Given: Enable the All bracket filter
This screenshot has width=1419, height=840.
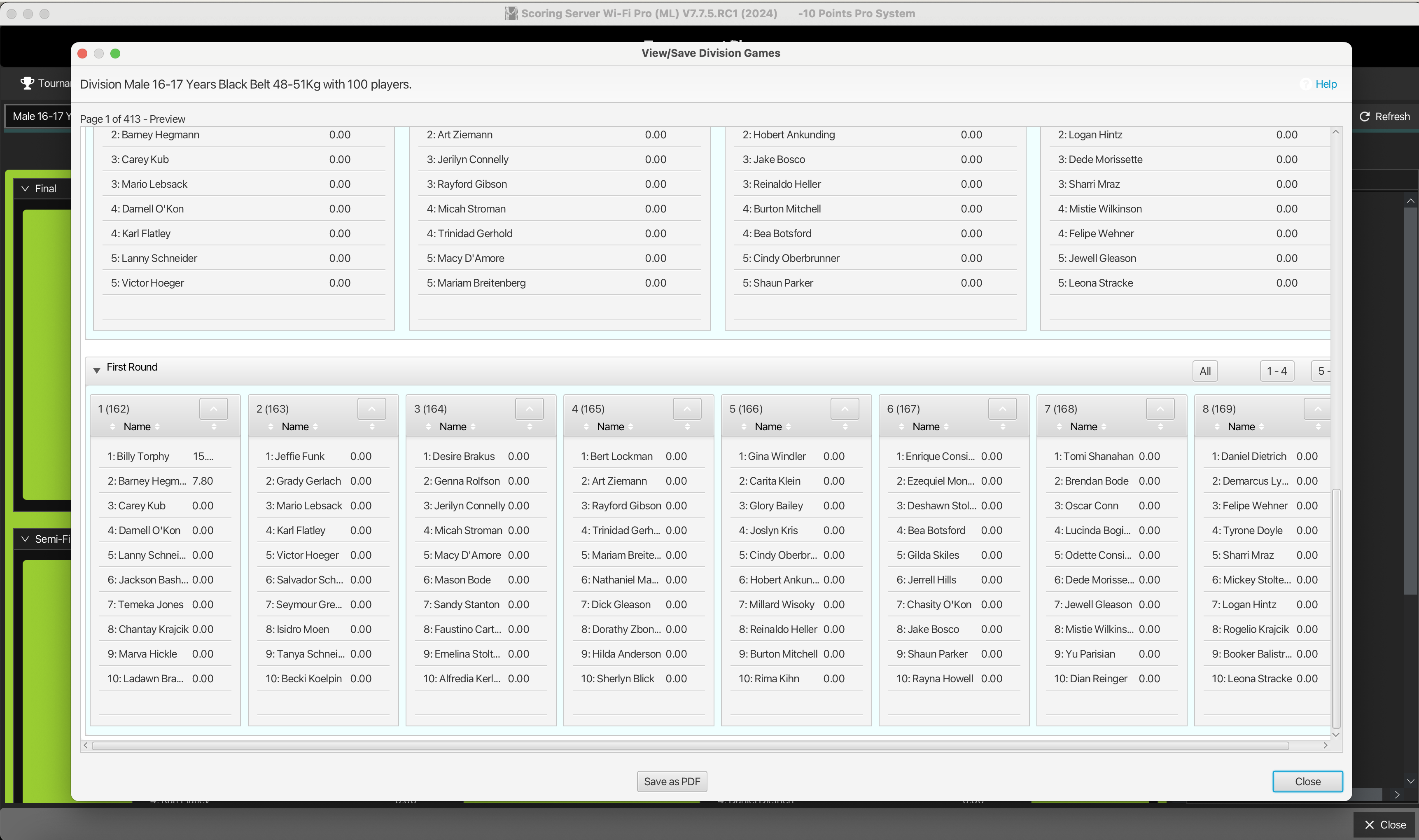Looking at the screenshot, I should [1204, 371].
